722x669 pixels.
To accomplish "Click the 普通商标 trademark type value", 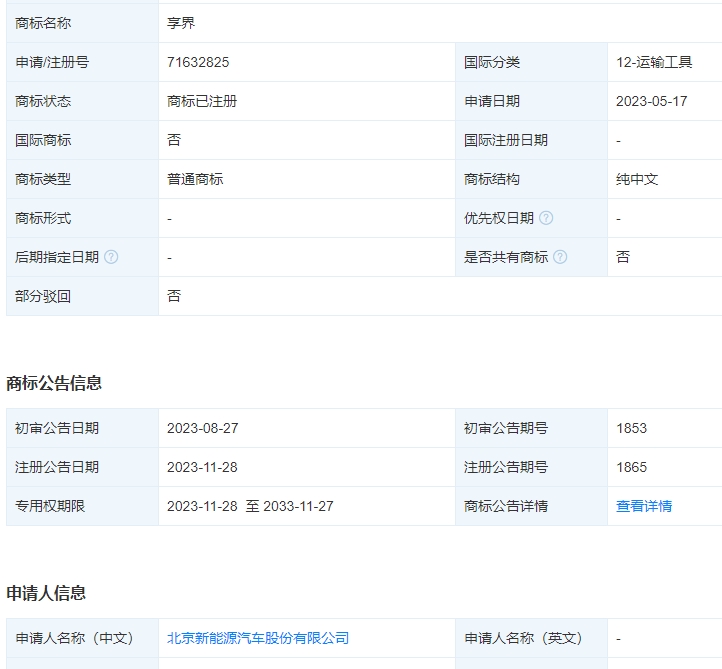I will [195, 179].
